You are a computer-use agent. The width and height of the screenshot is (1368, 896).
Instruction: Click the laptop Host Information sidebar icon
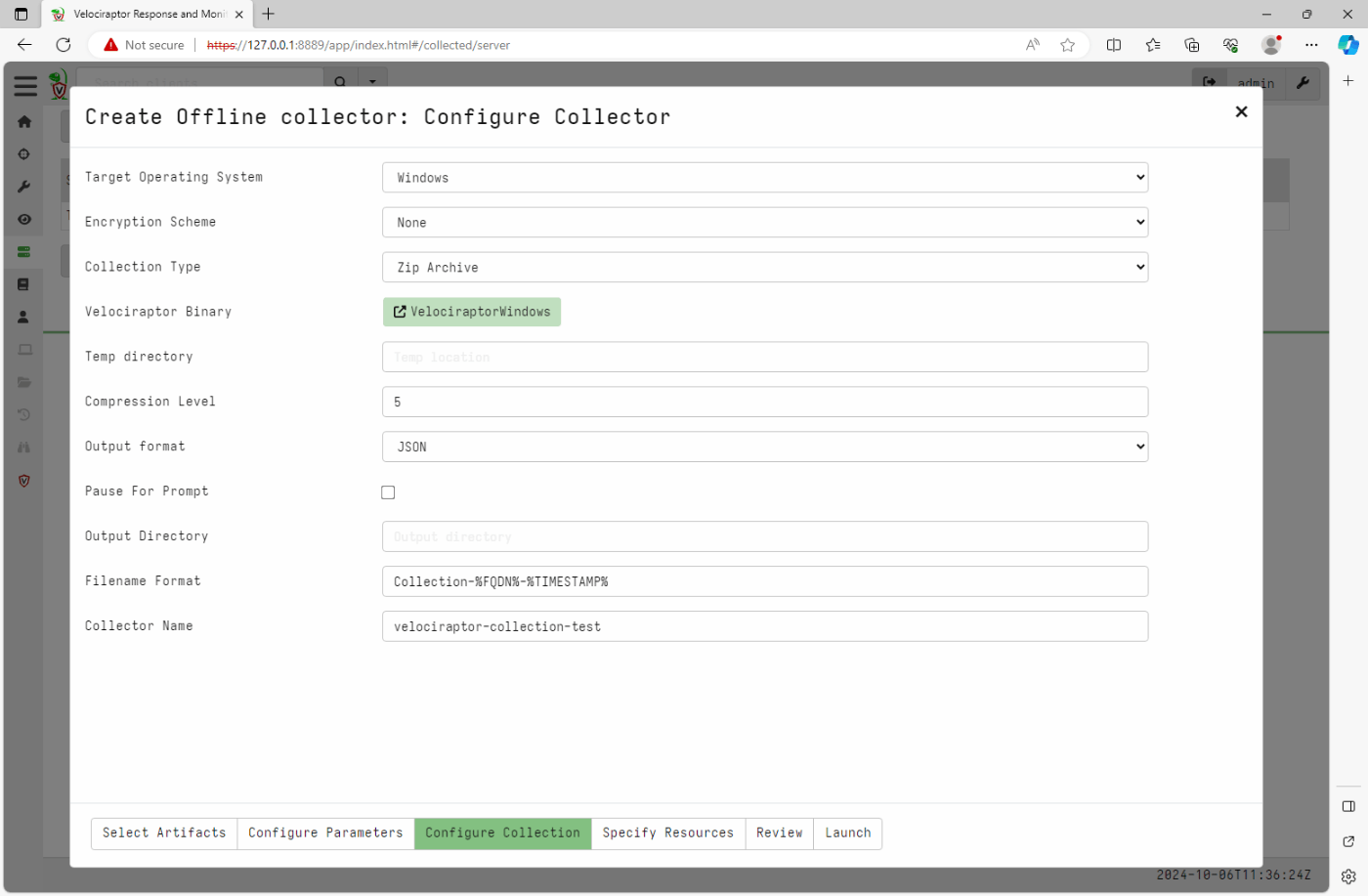24,350
